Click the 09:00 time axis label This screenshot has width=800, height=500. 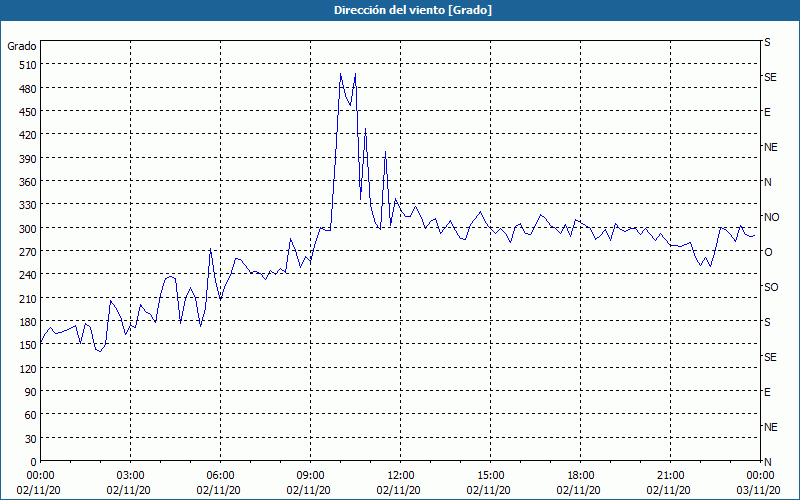(x=310, y=476)
